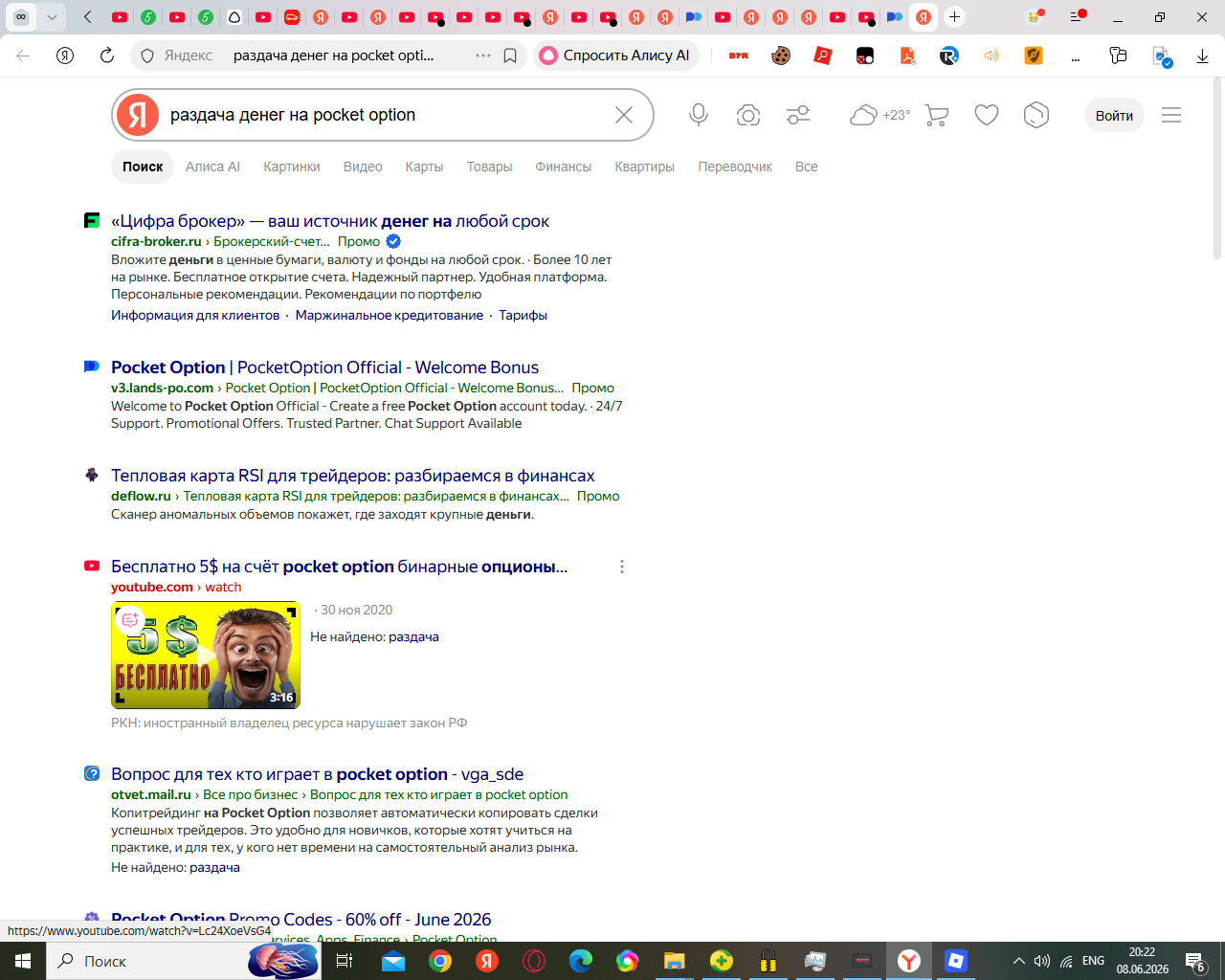Click the Yandex home button in the toolbar
Screen dimensions: 1225x980
tap(65, 56)
